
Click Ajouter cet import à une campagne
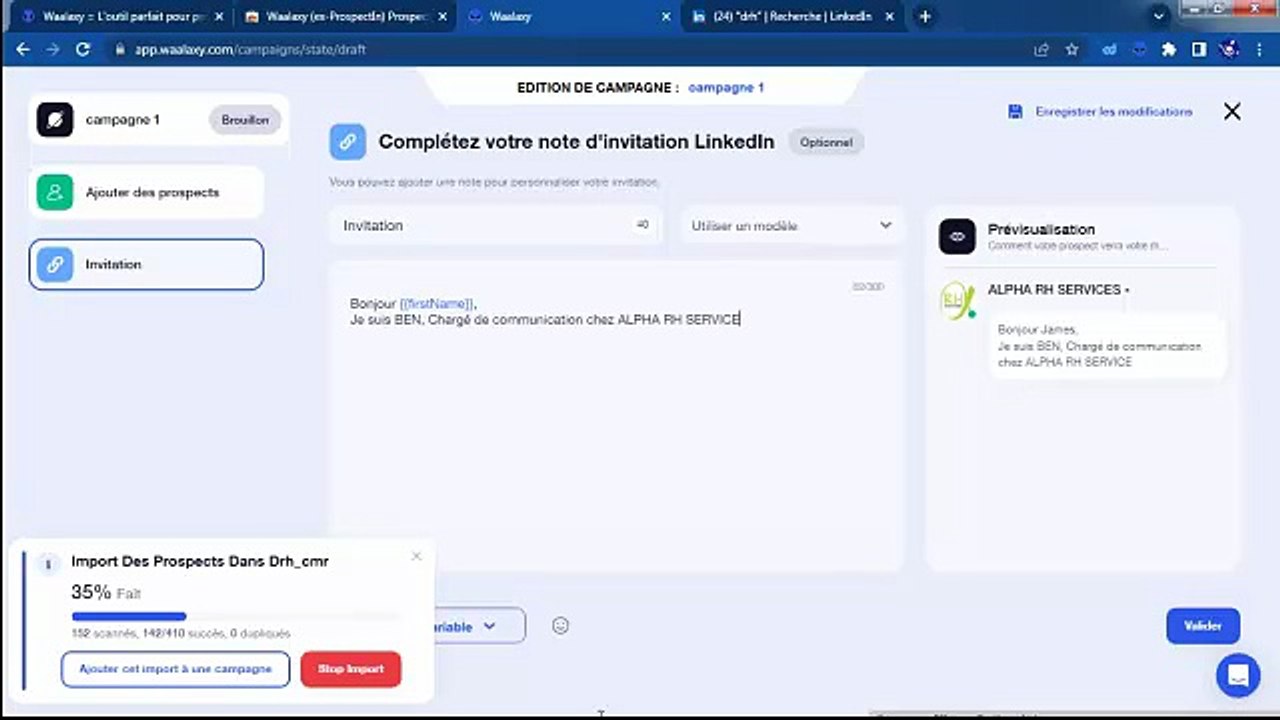point(175,669)
